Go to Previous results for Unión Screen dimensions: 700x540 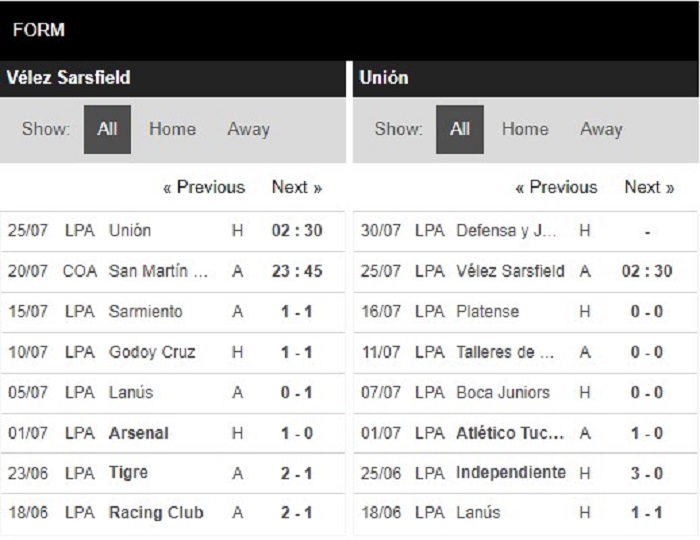pyautogui.click(x=556, y=187)
